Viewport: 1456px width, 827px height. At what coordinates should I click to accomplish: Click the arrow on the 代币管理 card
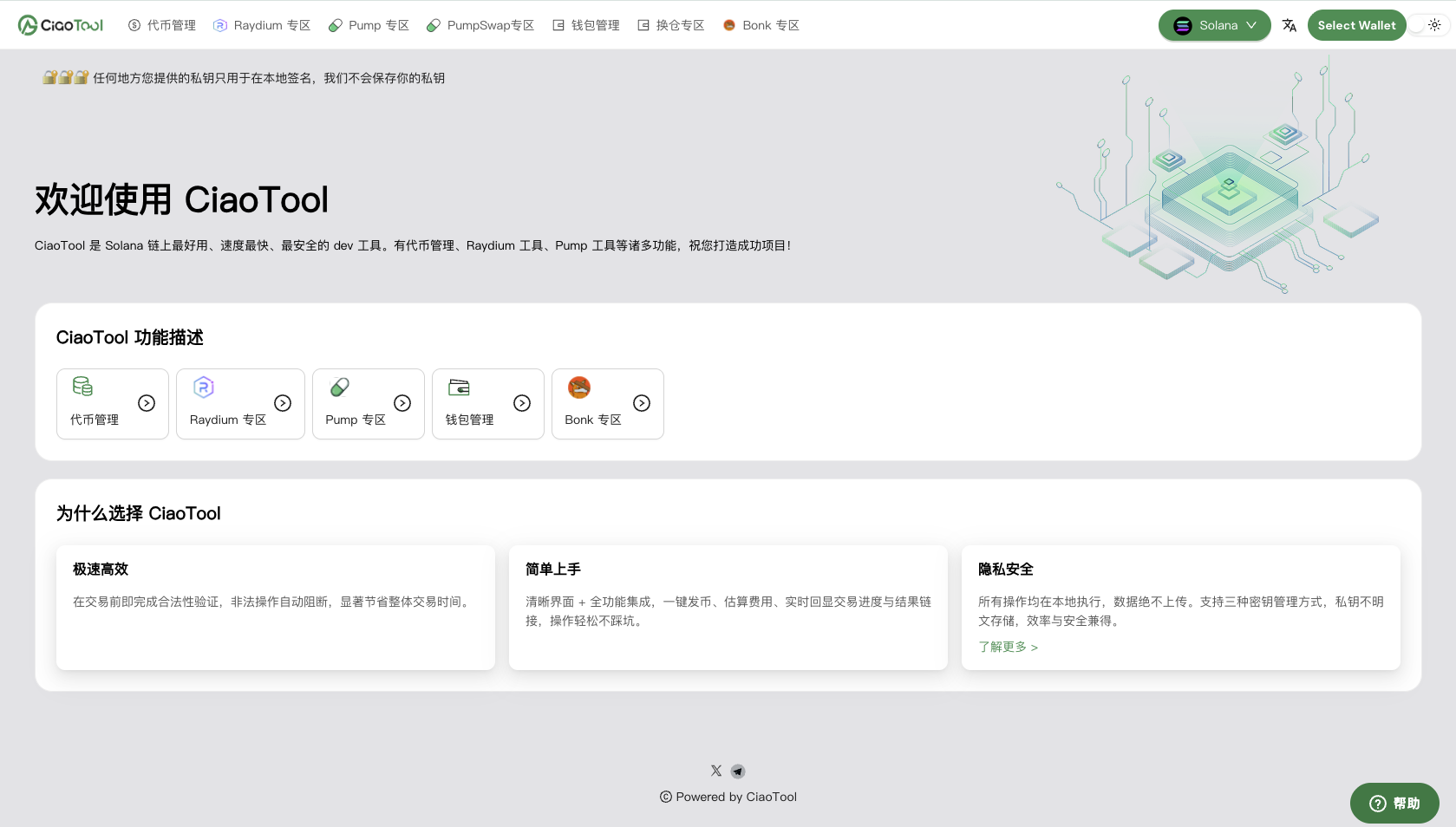click(147, 403)
